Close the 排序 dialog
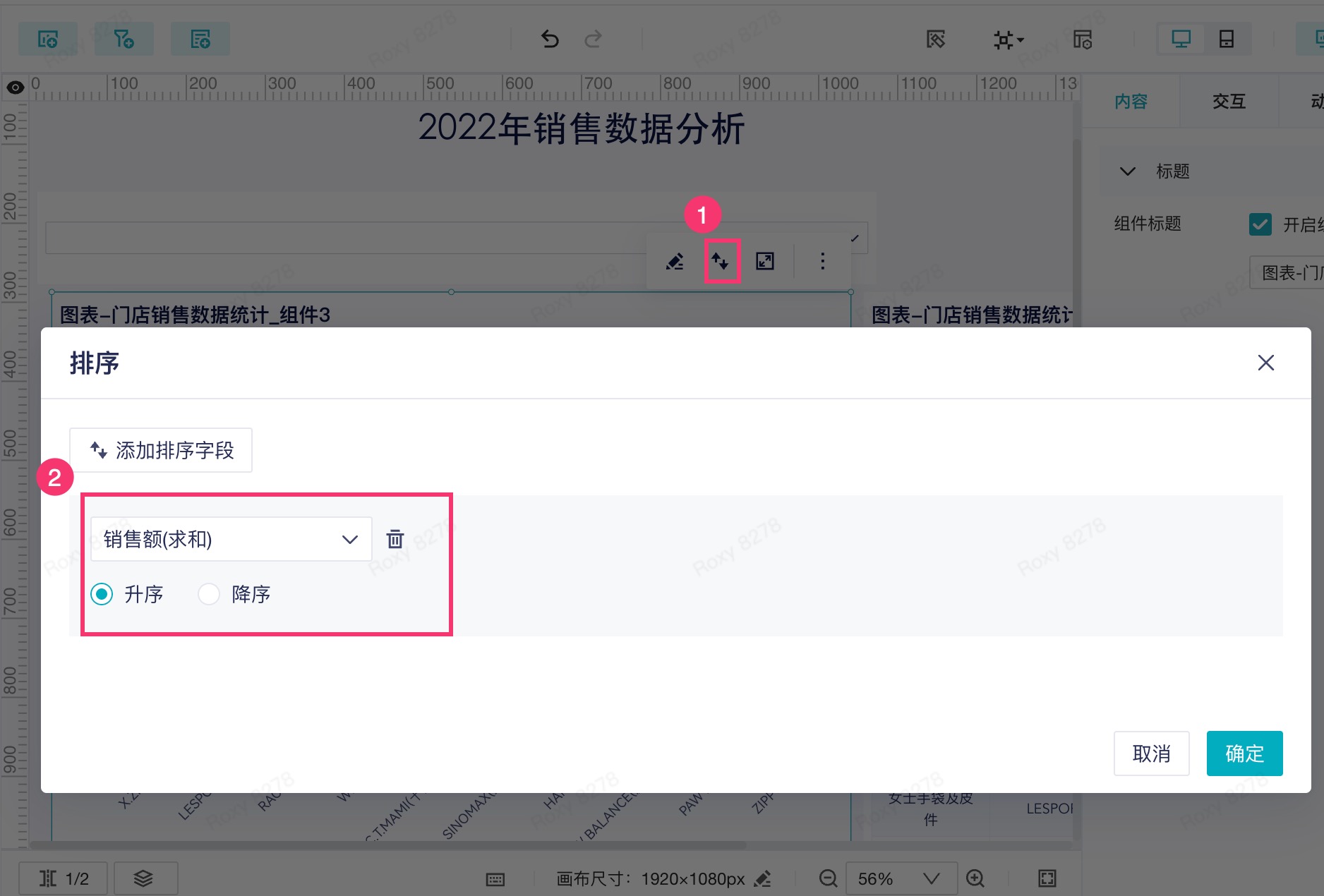The width and height of the screenshot is (1324, 896). pyautogui.click(x=1266, y=363)
